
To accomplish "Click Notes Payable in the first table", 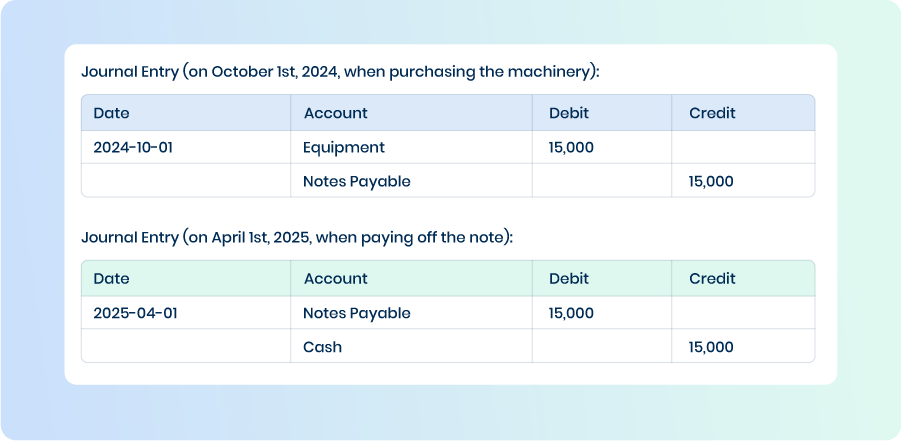I will tap(357, 182).
